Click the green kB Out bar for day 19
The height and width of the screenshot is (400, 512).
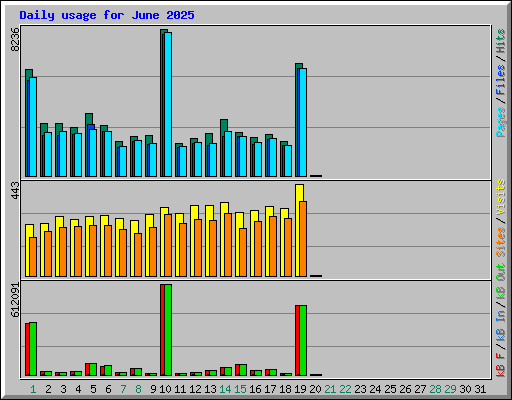click(303, 340)
